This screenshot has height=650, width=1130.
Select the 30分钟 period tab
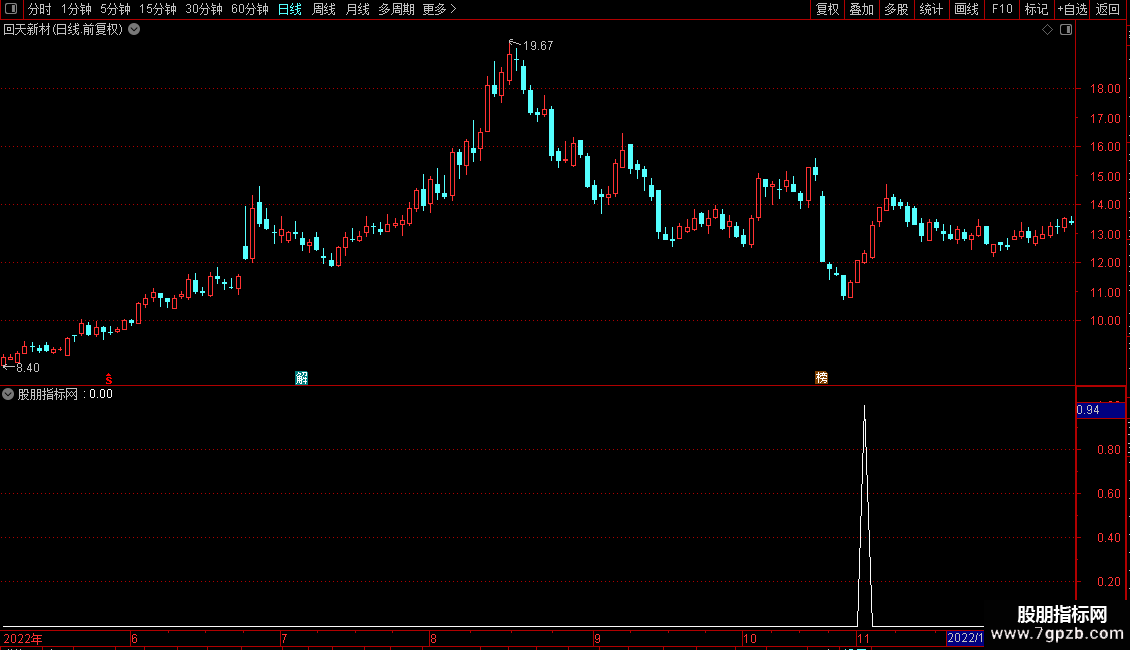click(x=203, y=9)
